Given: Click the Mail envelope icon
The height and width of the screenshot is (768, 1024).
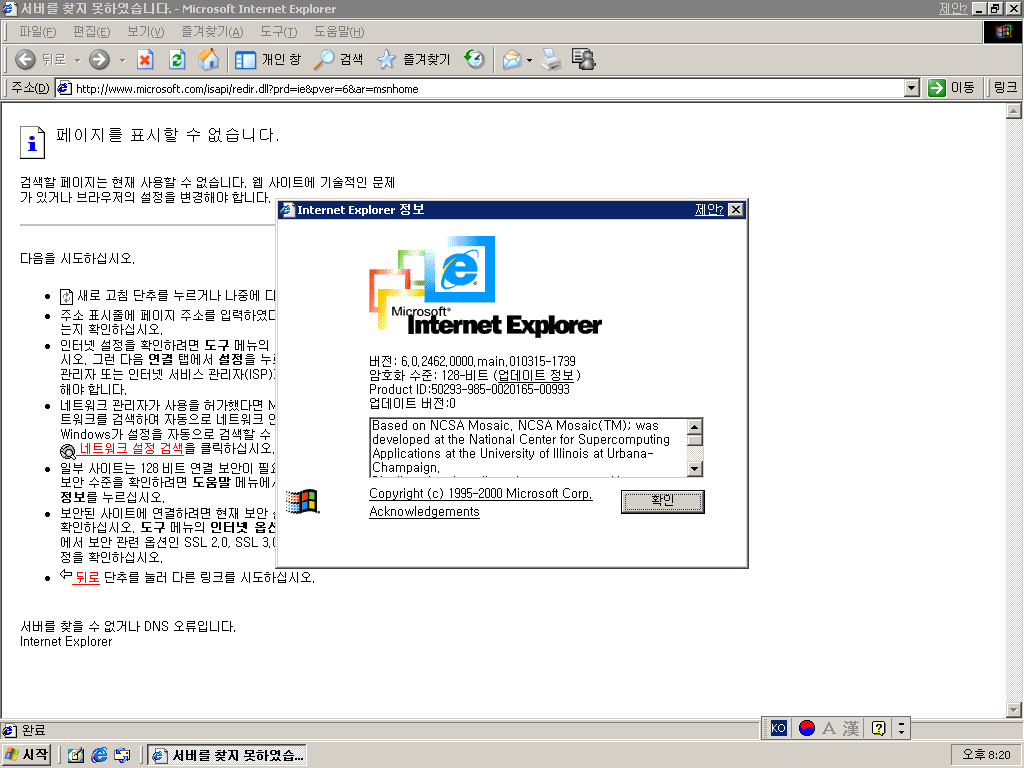Looking at the screenshot, I should pos(512,59).
